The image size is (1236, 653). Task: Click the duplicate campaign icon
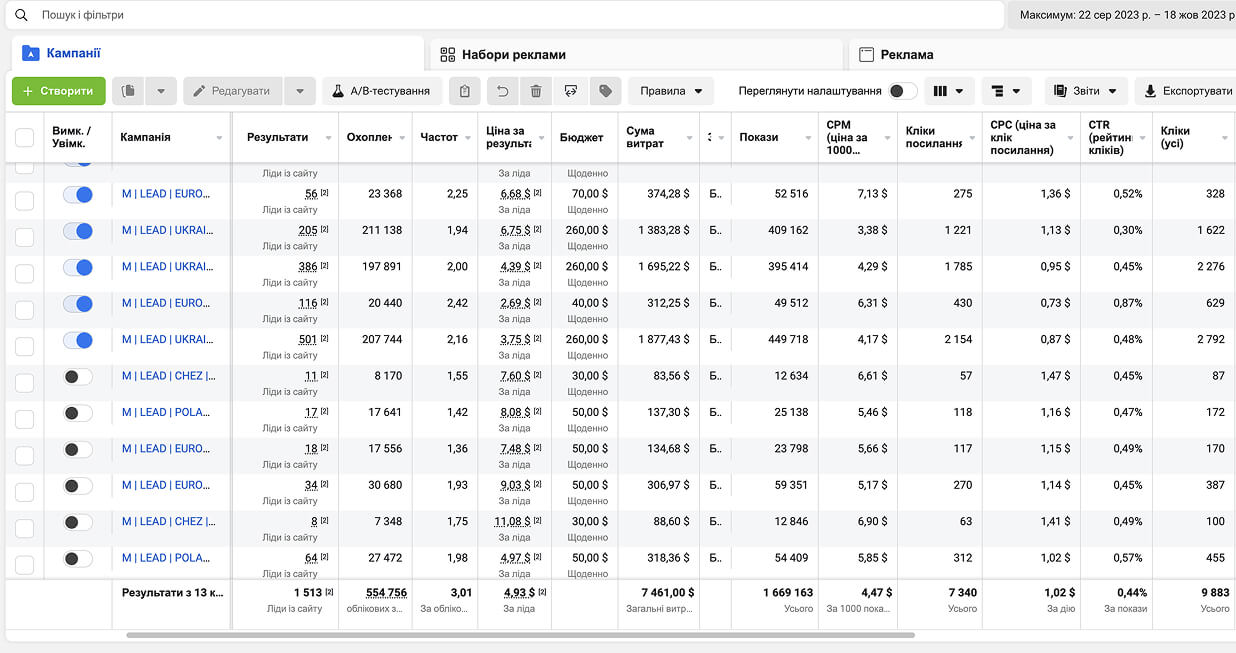pyautogui.click(x=128, y=91)
